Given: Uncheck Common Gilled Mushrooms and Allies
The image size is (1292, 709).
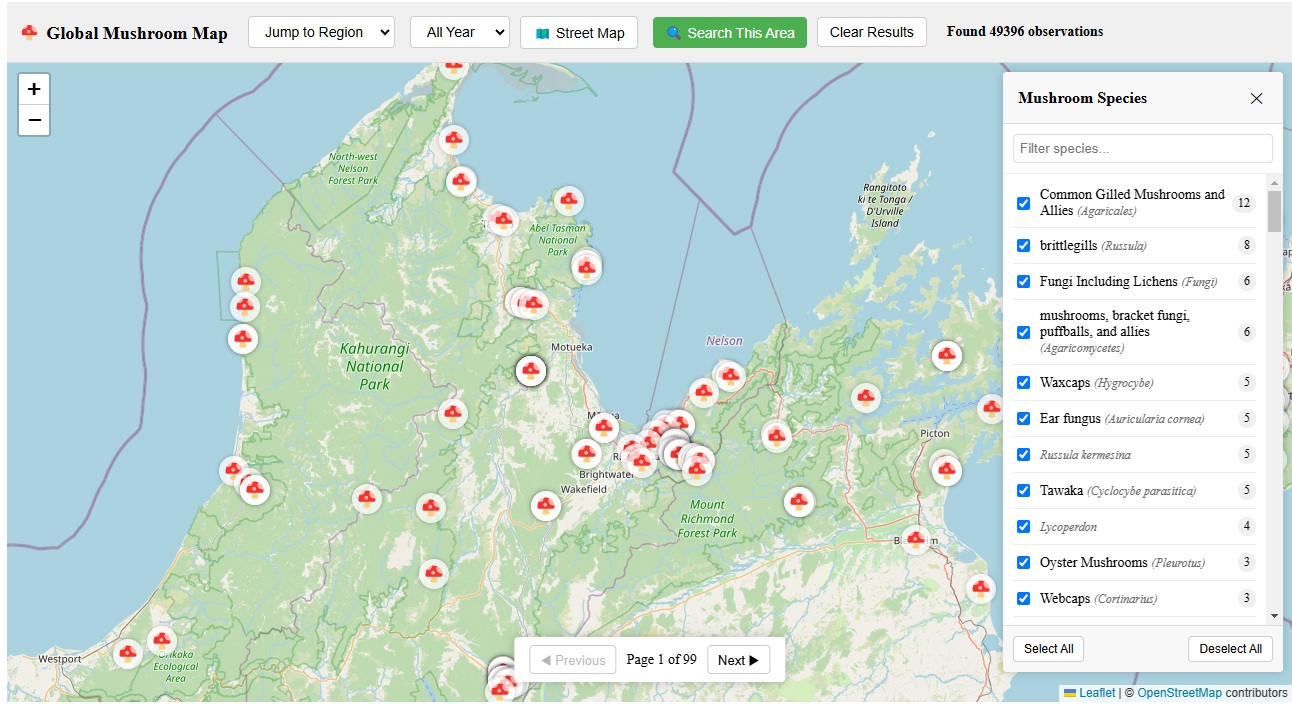Looking at the screenshot, I should click(x=1023, y=203).
